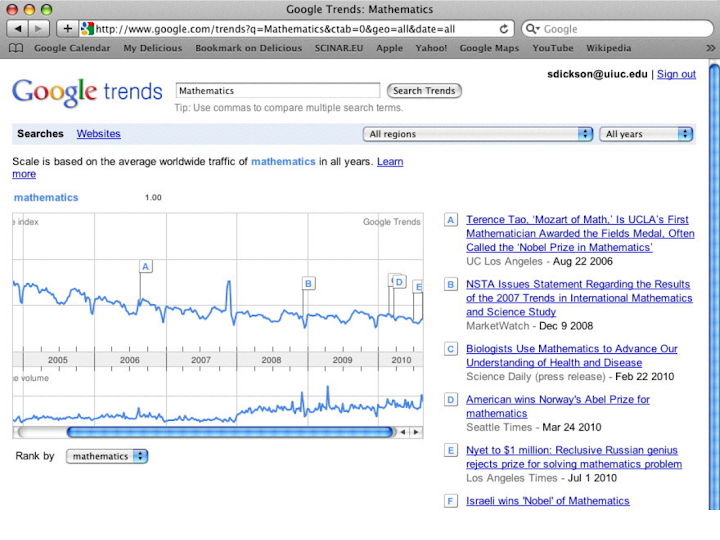720x540 pixels.
Task: Open the Wikipedia bookmark
Action: [608, 48]
